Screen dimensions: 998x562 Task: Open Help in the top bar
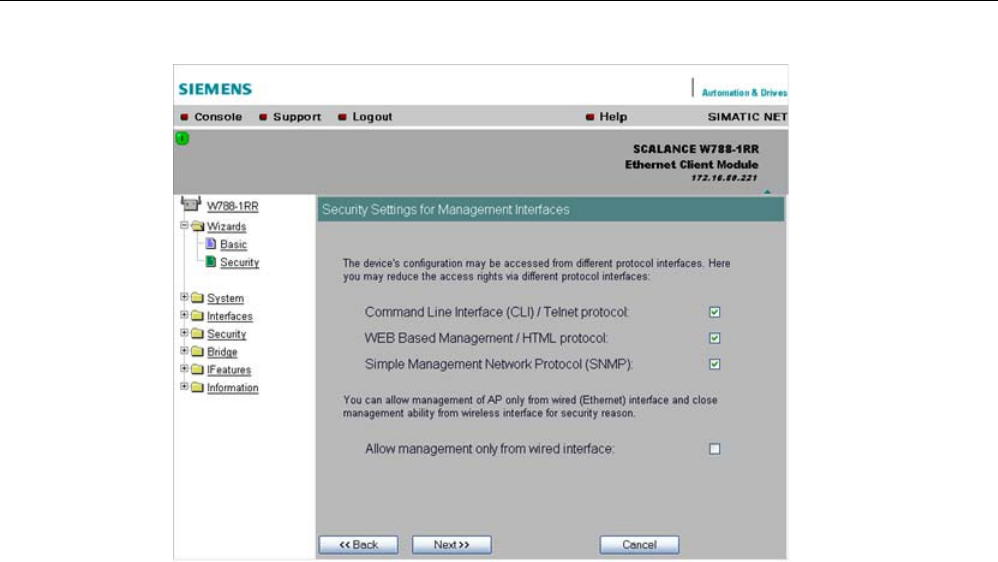pyautogui.click(x=613, y=117)
